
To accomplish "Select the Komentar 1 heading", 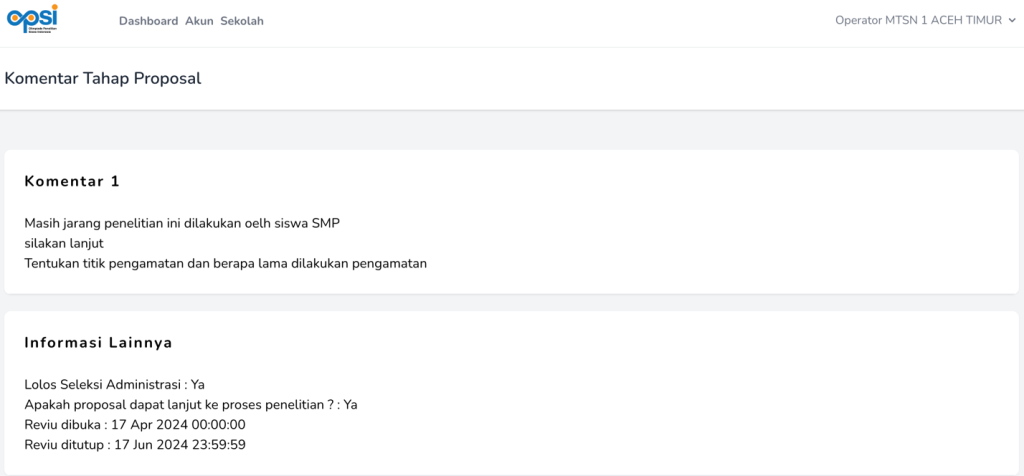I will 72,182.
